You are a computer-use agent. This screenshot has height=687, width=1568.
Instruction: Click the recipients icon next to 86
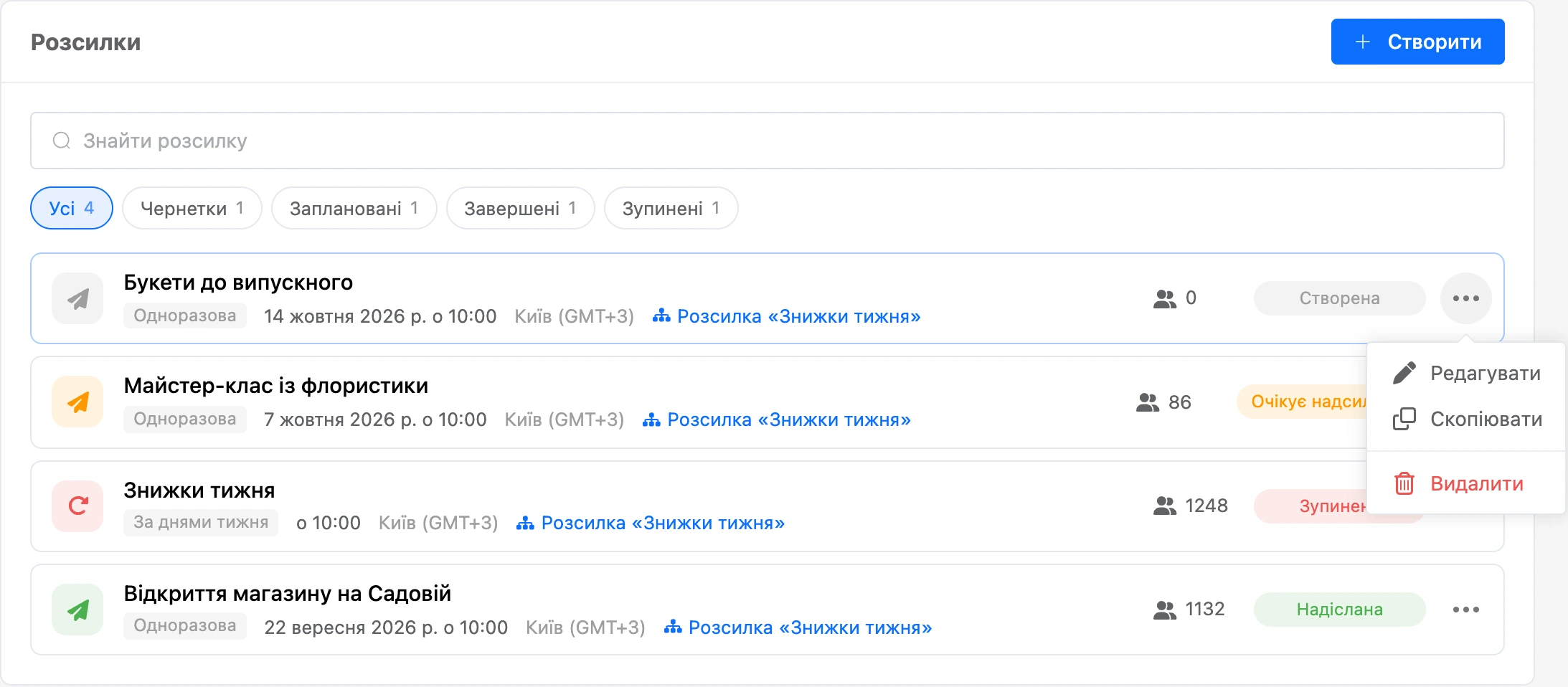tap(1148, 402)
